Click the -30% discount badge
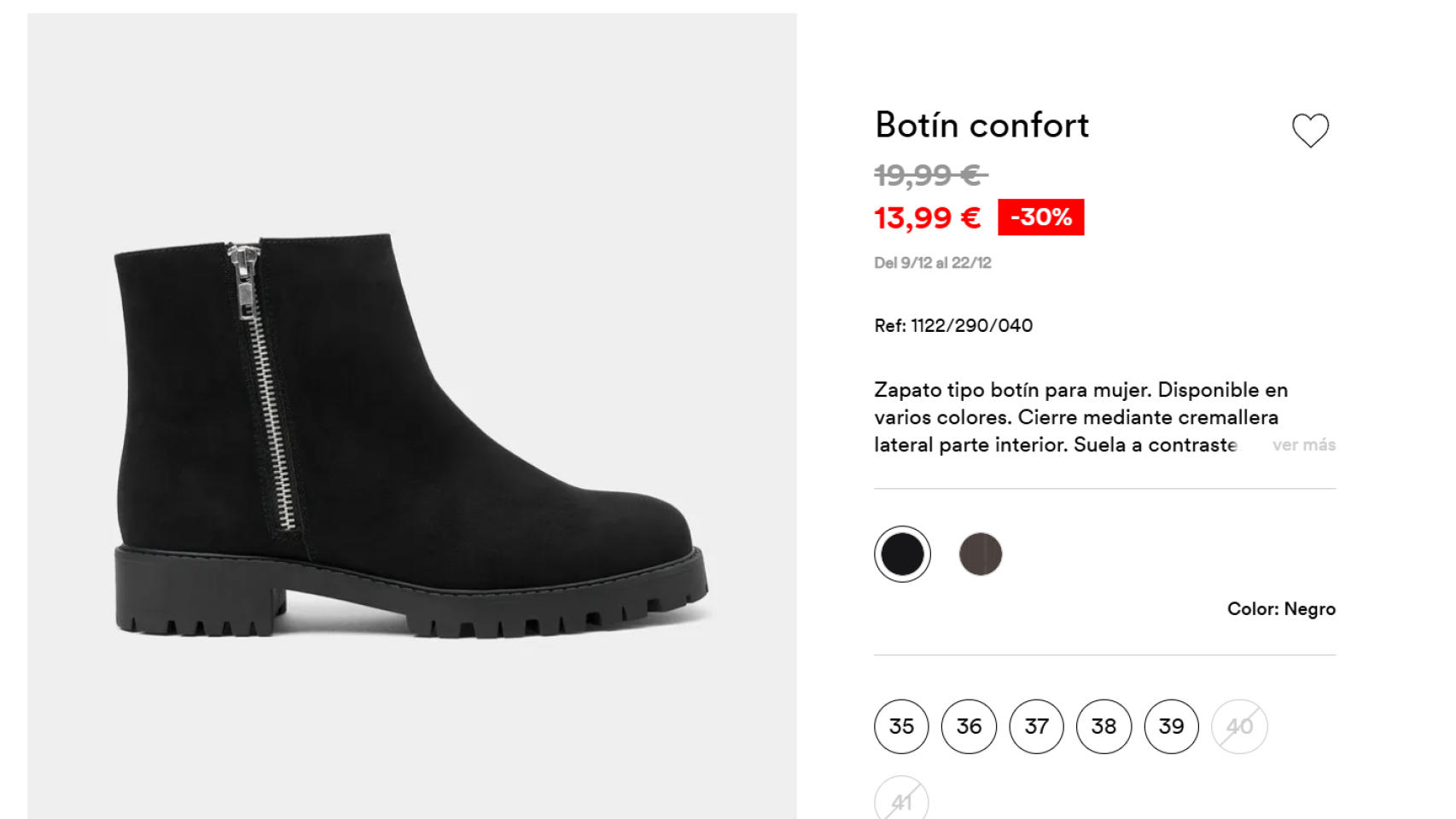Image resolution: width=1456 pixels, height=819 pixels. [1040, 218]
